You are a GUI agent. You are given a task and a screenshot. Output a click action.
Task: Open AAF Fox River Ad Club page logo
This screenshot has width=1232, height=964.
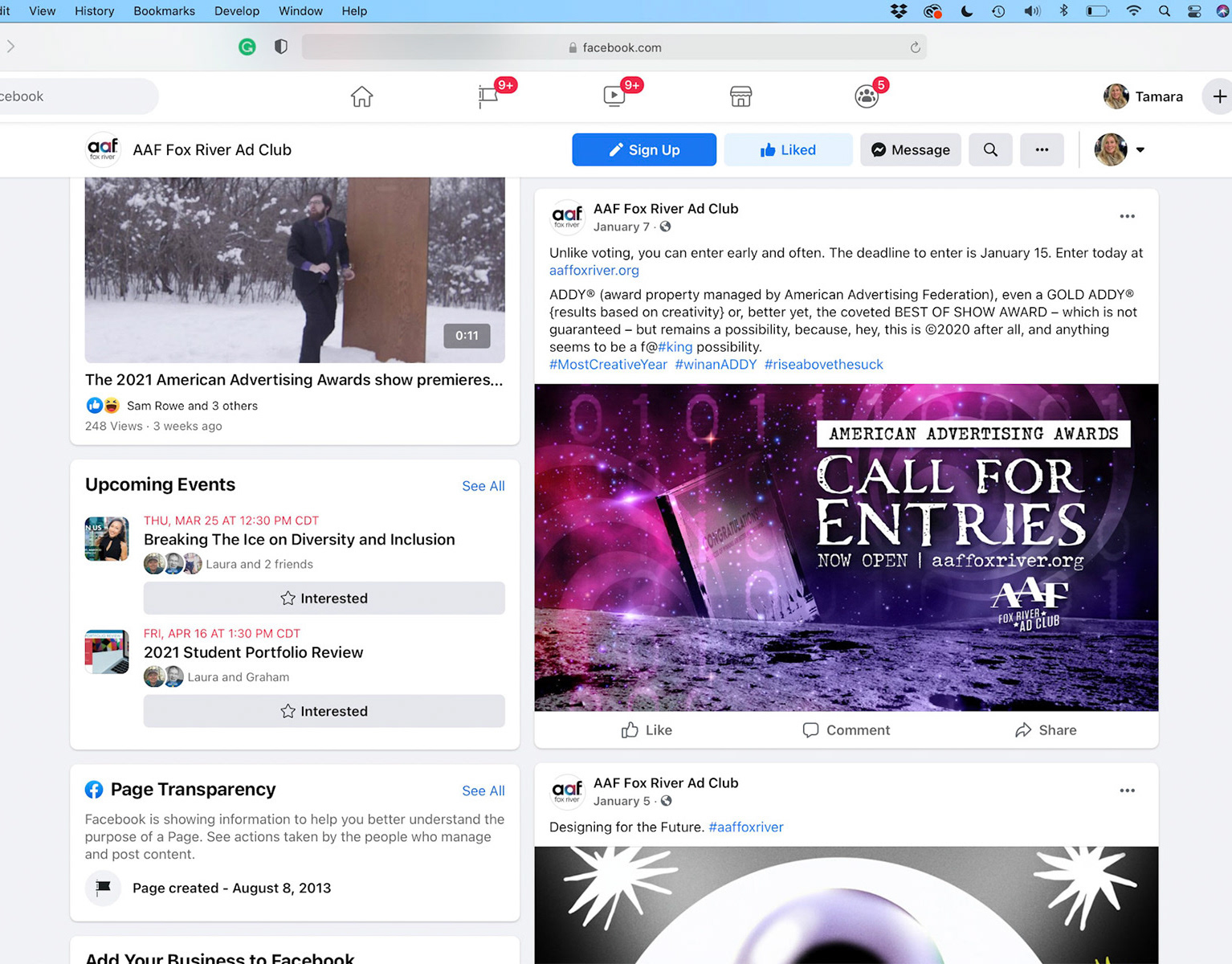(x=103, y=149)
